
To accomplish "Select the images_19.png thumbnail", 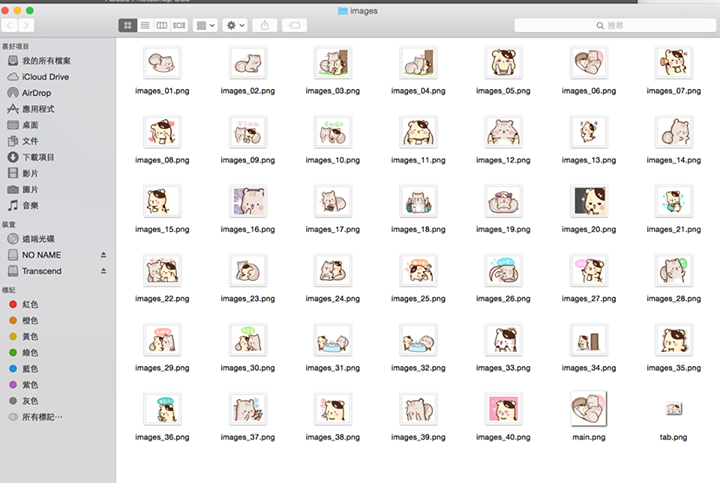I will coord(503,201).
